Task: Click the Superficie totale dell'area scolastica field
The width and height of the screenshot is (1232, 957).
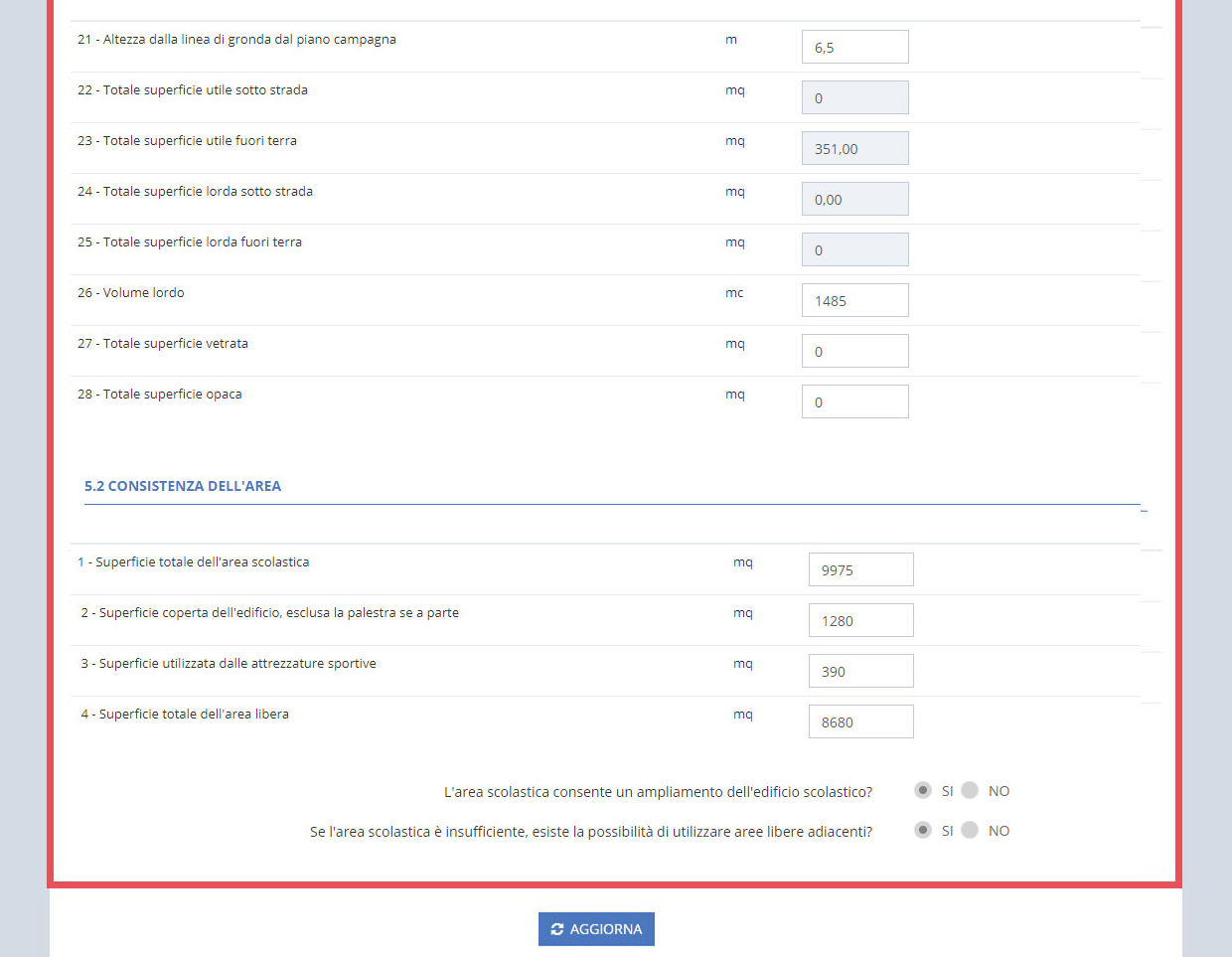Action: click(860, 568)
